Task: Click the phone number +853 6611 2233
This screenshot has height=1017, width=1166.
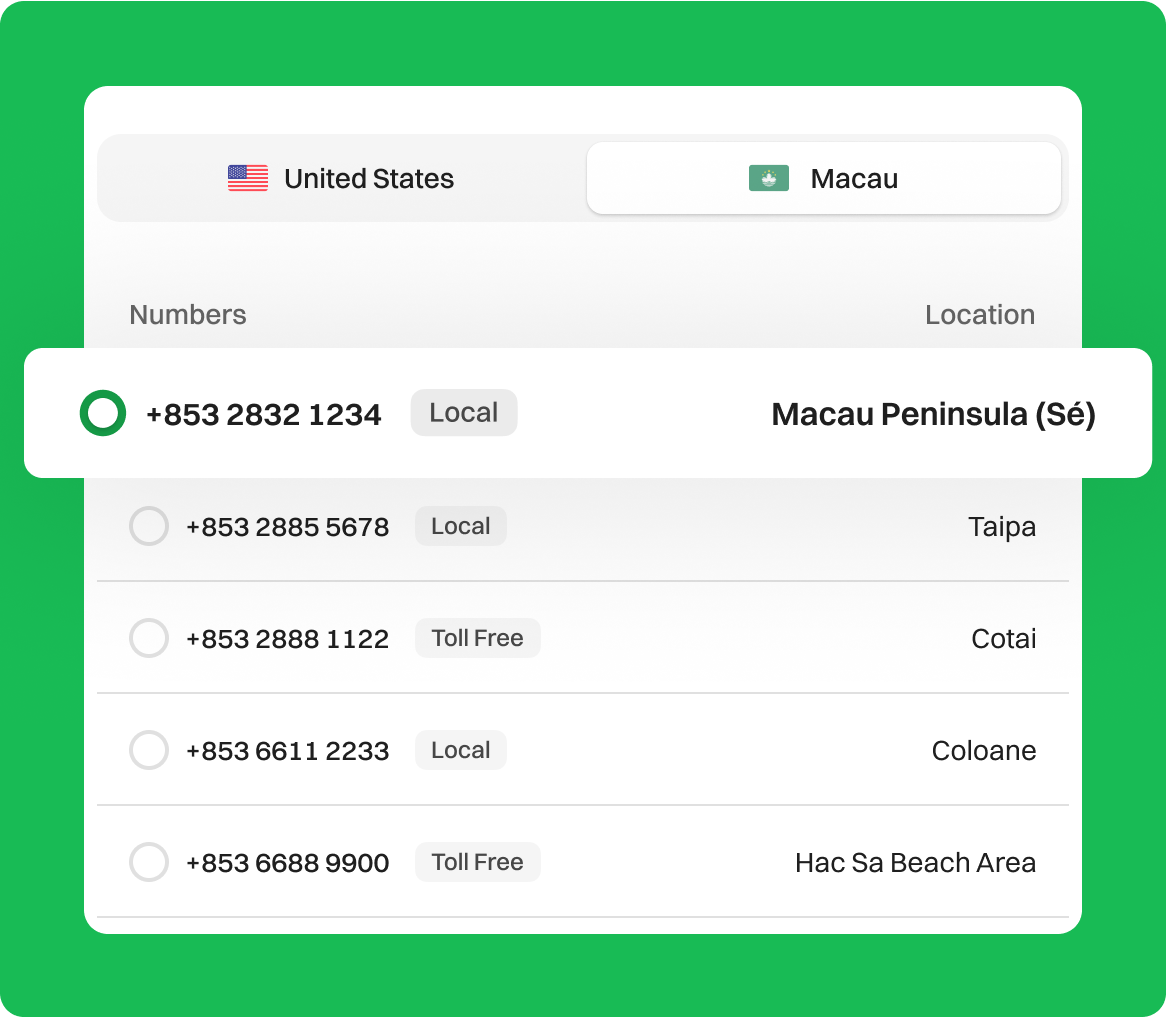Action: point(287,750)
